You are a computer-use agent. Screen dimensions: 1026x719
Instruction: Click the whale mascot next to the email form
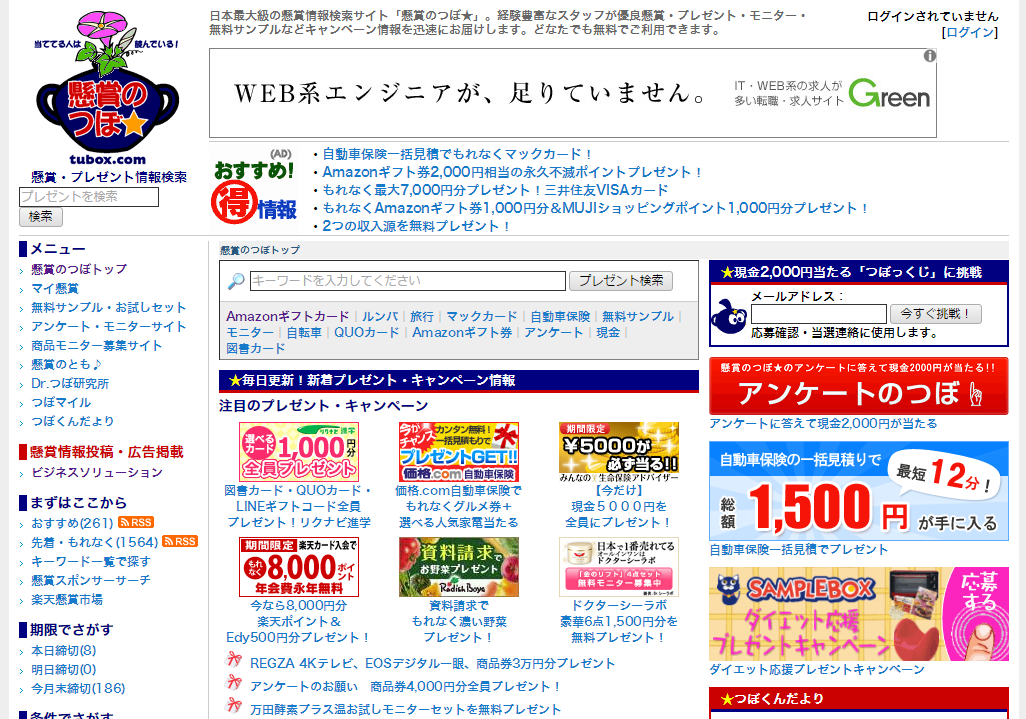tap(728, 315)
